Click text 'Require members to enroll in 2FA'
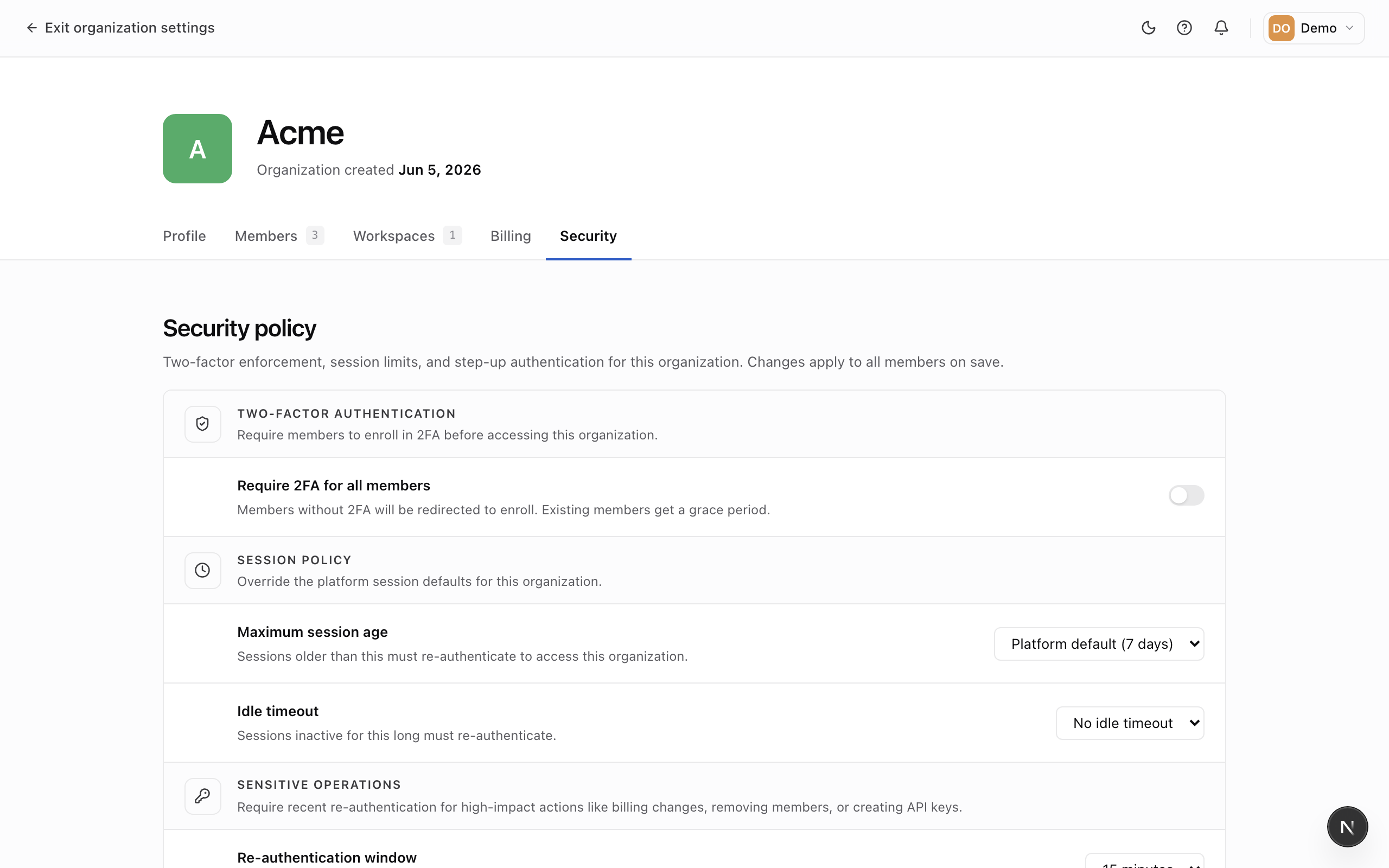 338,435
